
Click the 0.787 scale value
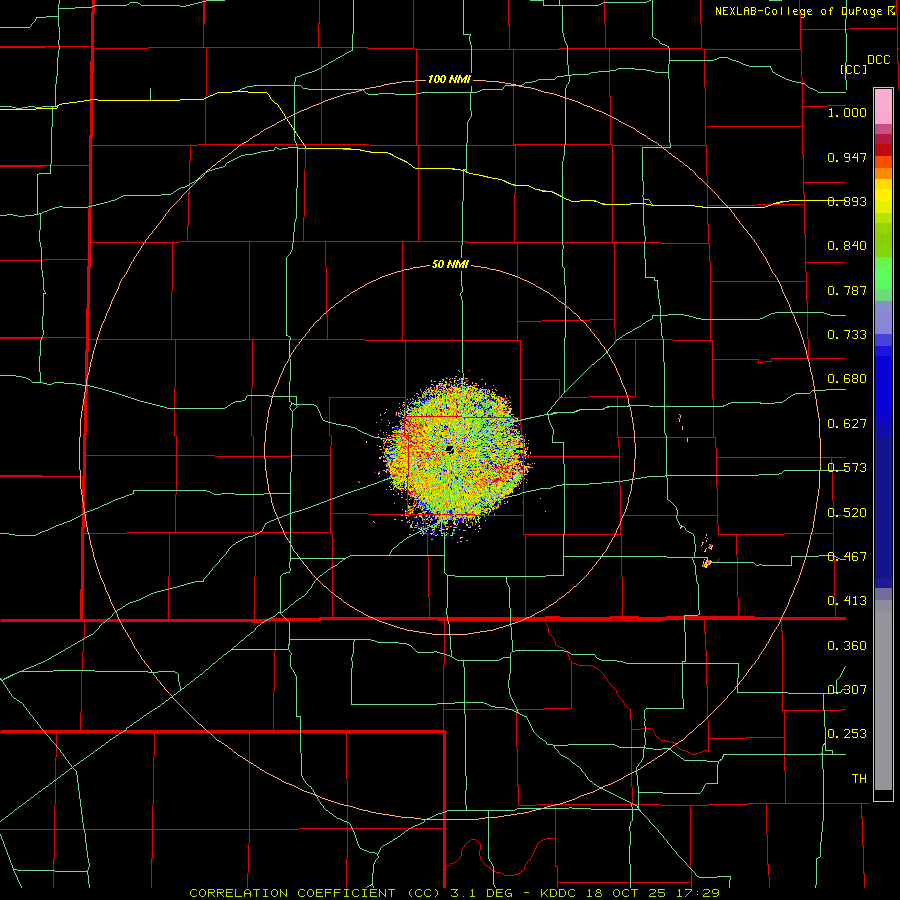pos(847,290)
